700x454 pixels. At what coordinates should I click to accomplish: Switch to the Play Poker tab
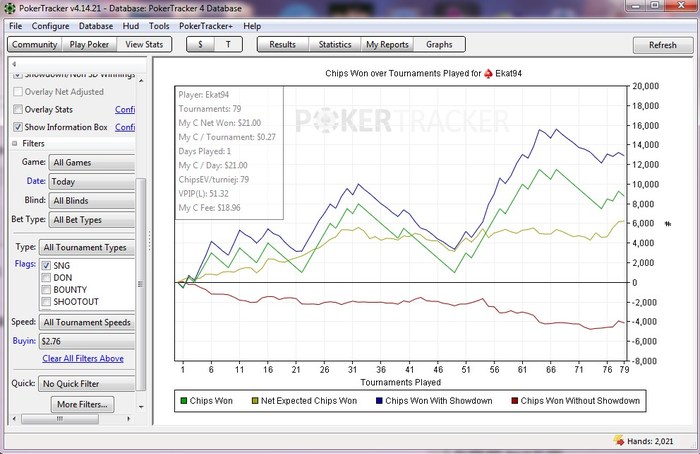click(89, 45)
